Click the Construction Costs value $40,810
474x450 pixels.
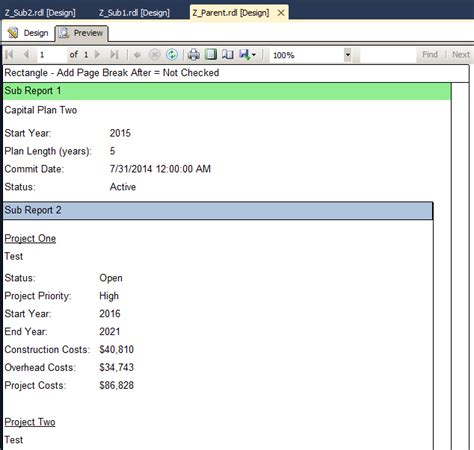(117, 349)
